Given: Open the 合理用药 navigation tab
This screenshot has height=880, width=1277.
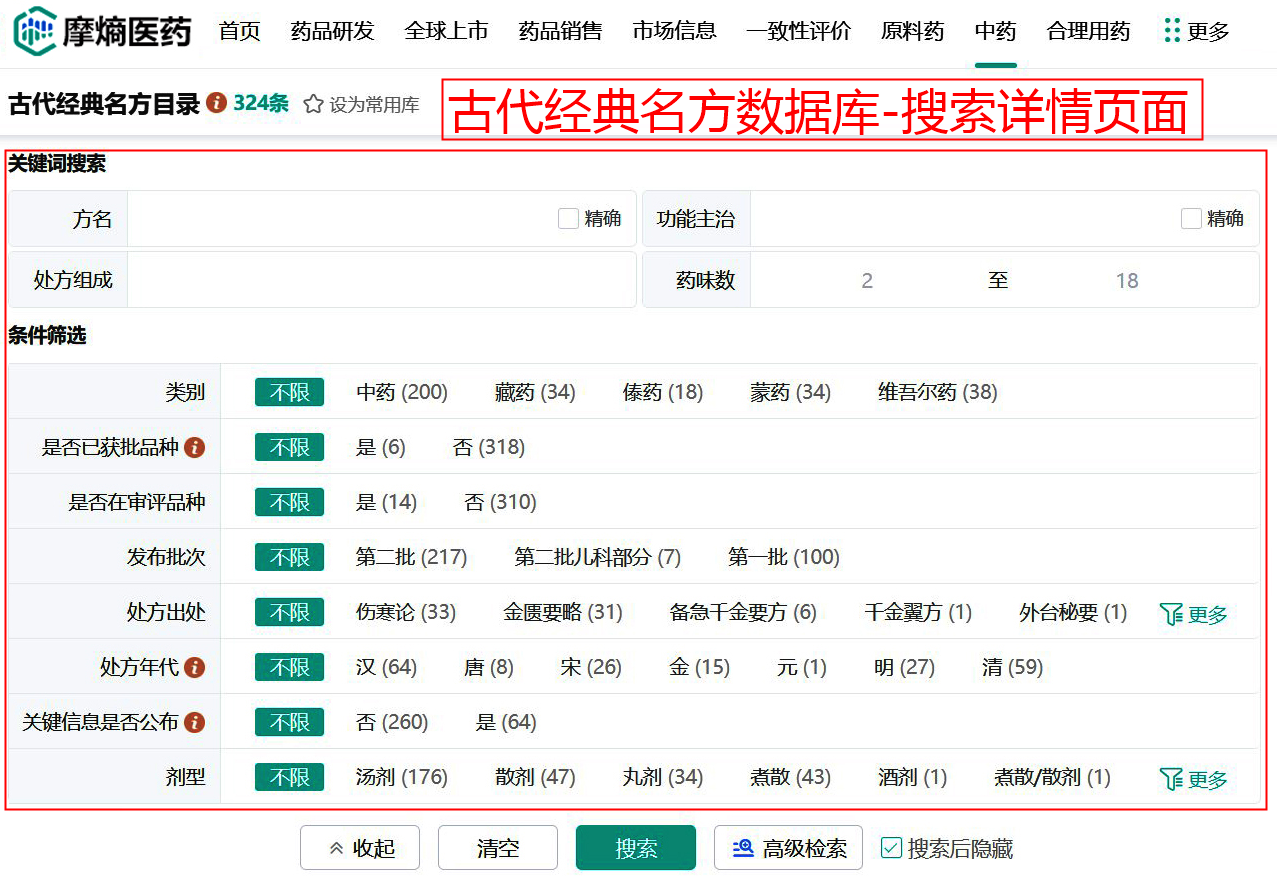Looking at the screenshot, I should (x=1088, y=31).
